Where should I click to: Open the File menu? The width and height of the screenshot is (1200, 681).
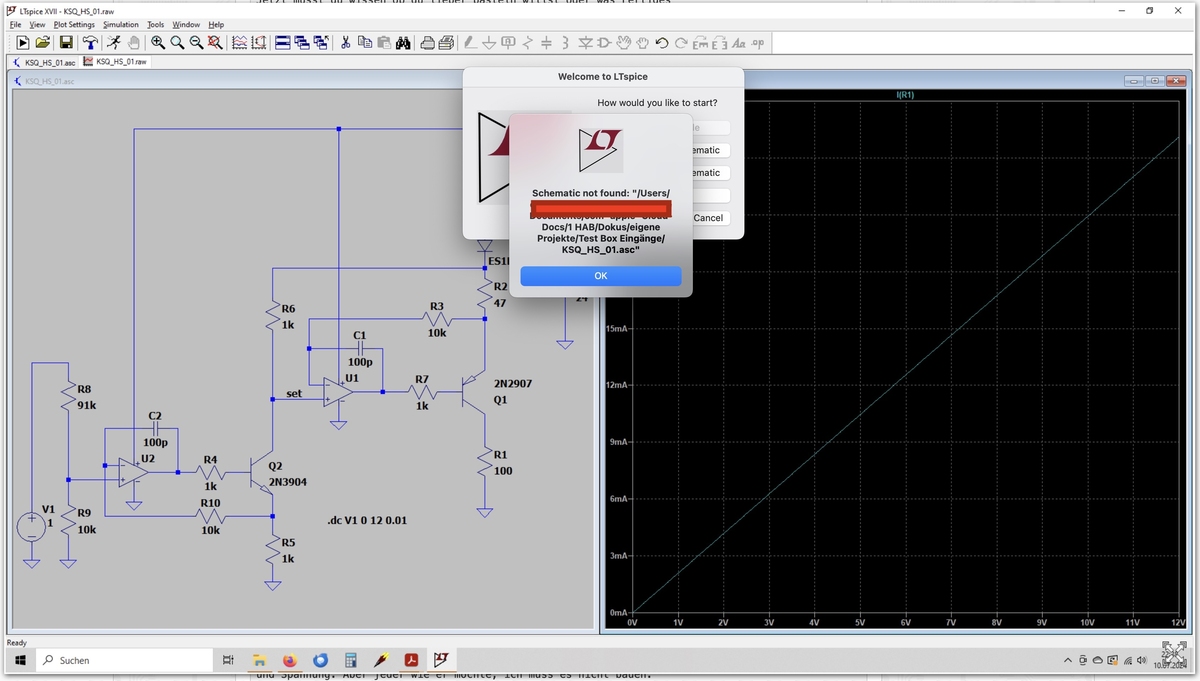[x=15, y=24]
